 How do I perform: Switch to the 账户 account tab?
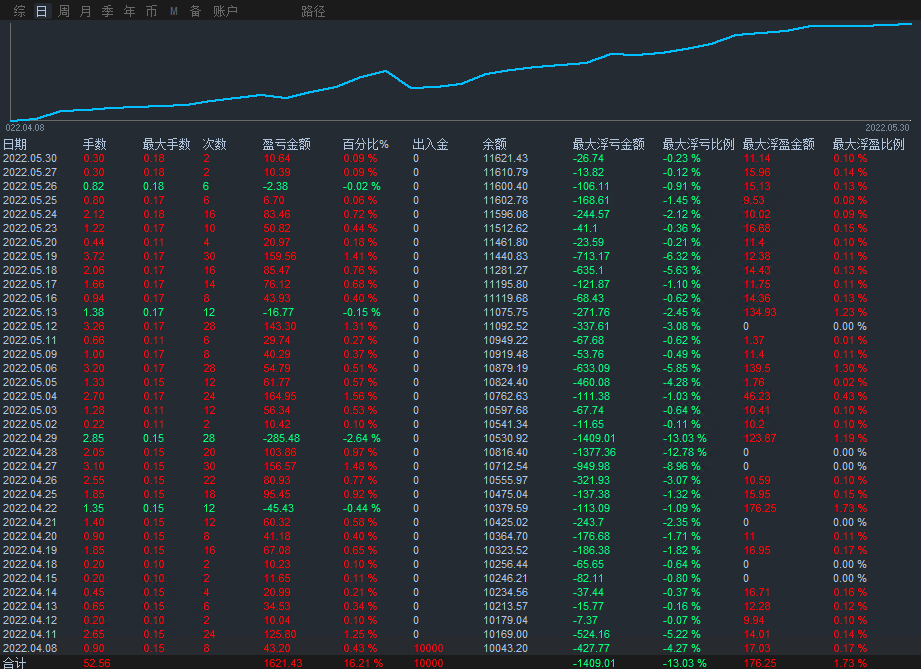225,11
